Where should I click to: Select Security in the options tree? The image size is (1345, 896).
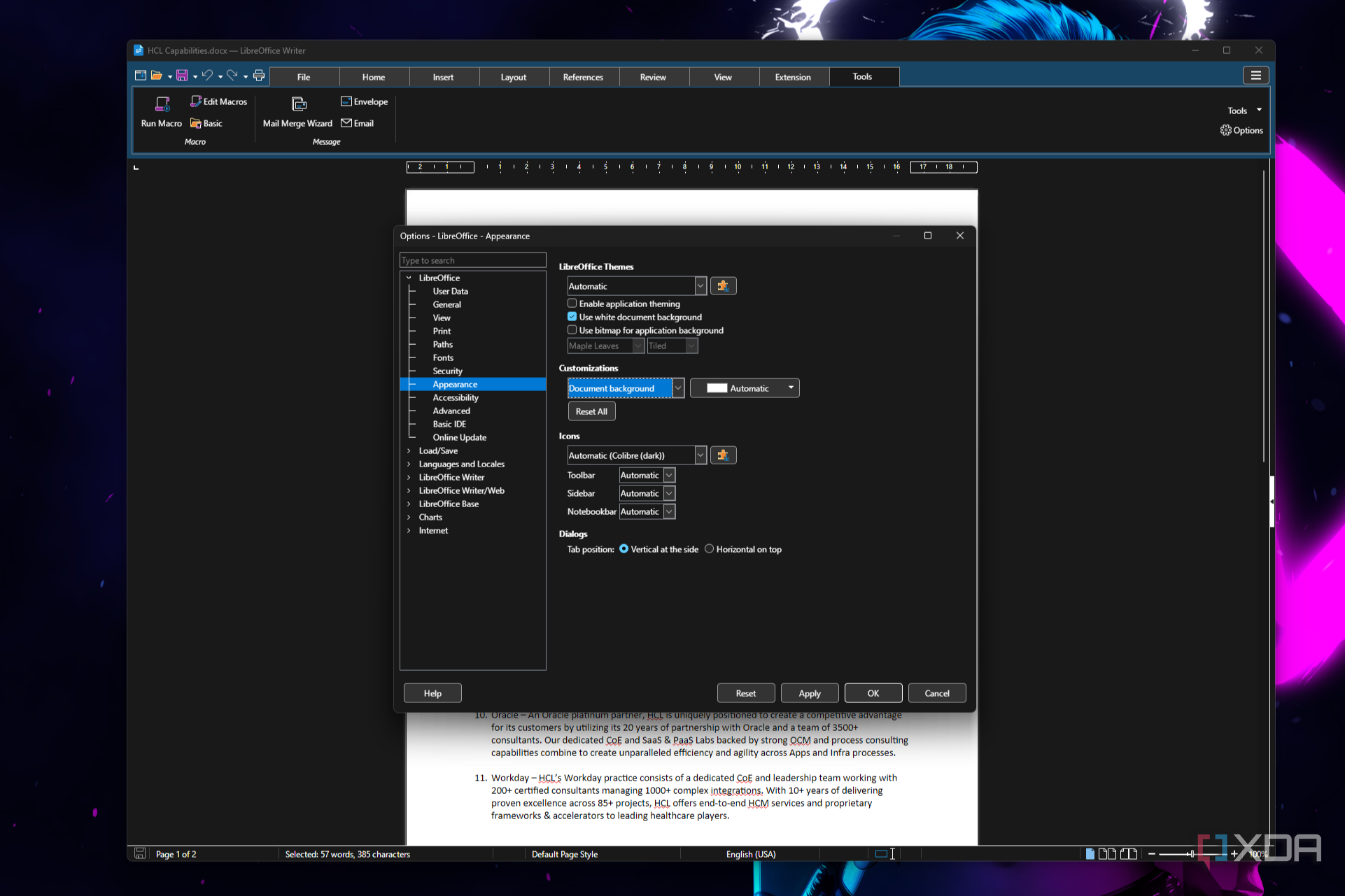pyautogui.click(x=447, y=371)
